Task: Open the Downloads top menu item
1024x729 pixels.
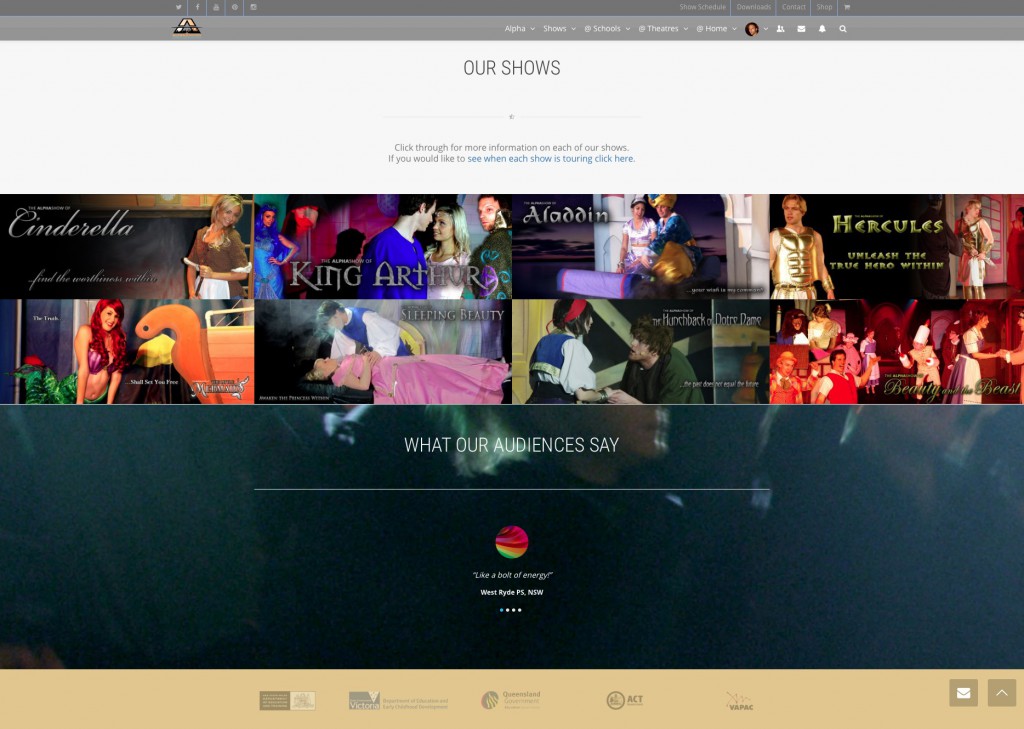Action: click(754, 7)
